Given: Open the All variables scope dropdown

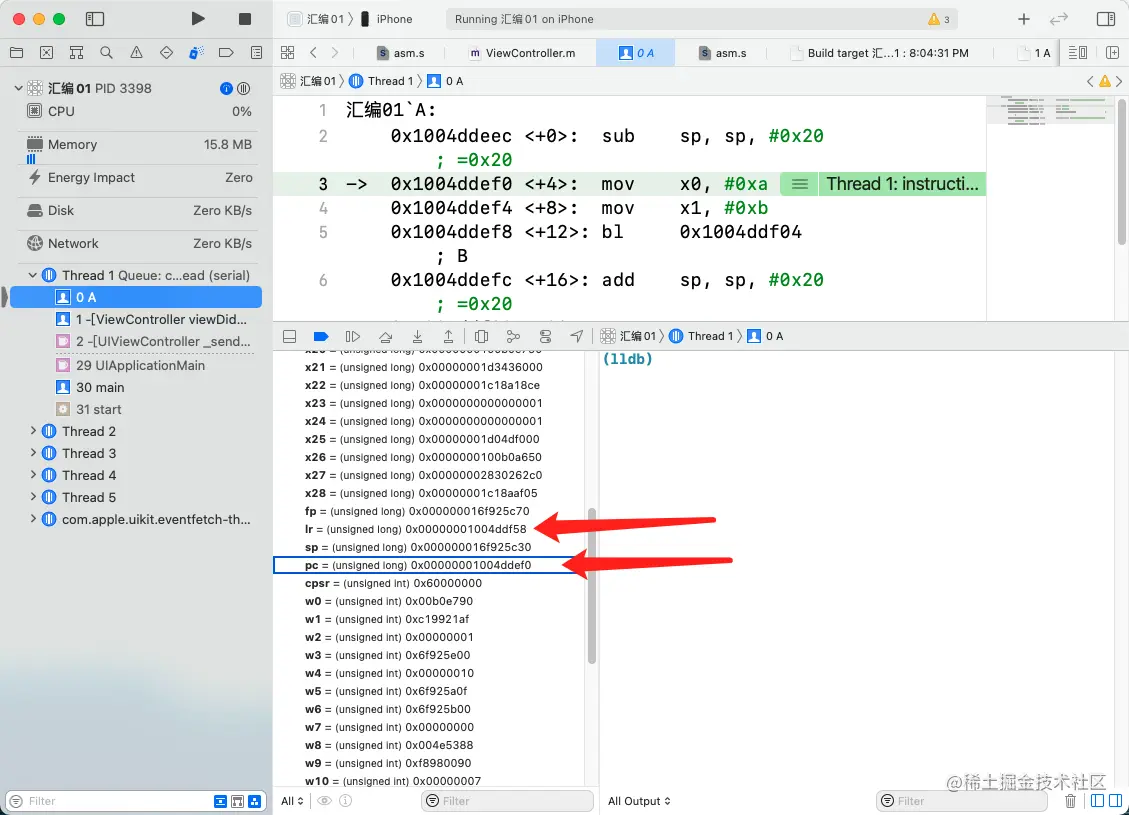Looking at the screenshot, I should pyautogui.click(x=292, y=801).
